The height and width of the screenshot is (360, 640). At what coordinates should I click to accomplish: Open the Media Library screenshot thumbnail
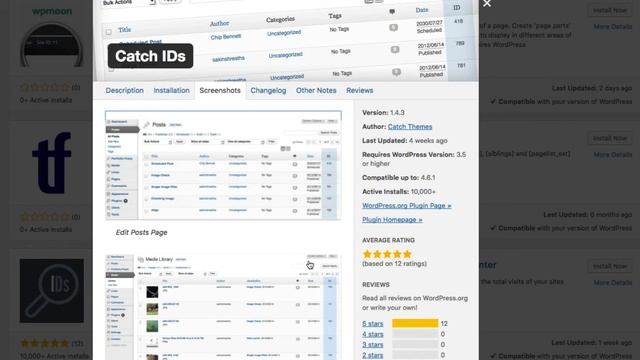[x=223, y=307]
